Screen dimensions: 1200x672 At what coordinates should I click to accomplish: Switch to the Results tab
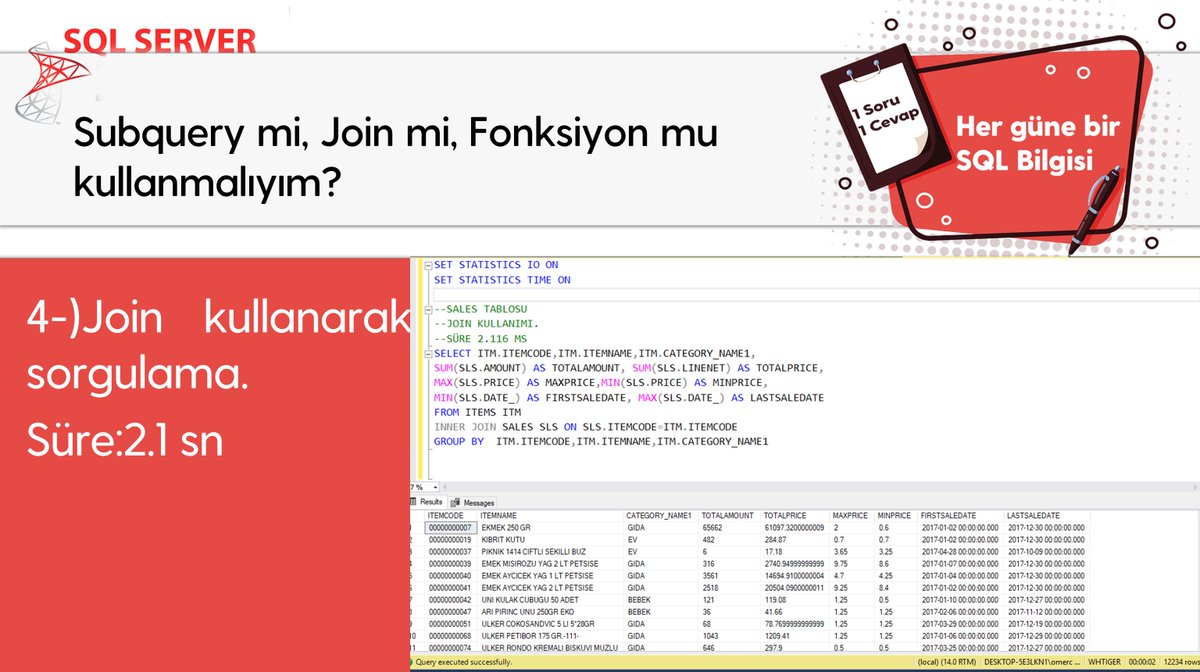428,502
